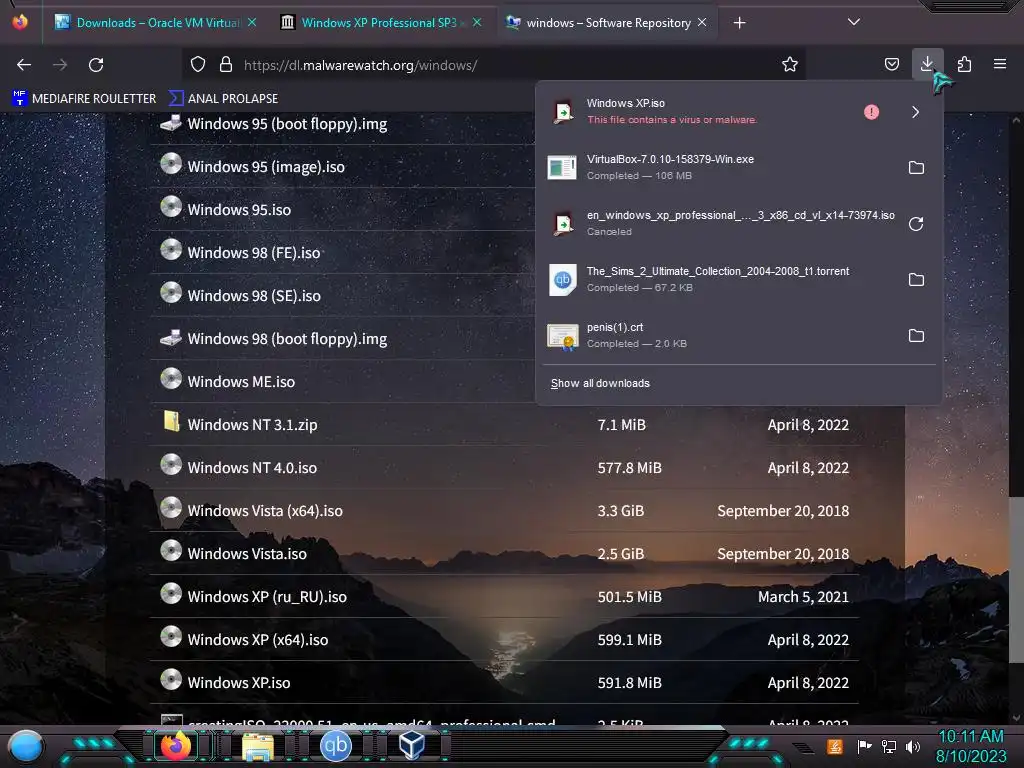Go back to the previous page
The height and width of the screenshot is (768, 1024).
click(24, 65)
